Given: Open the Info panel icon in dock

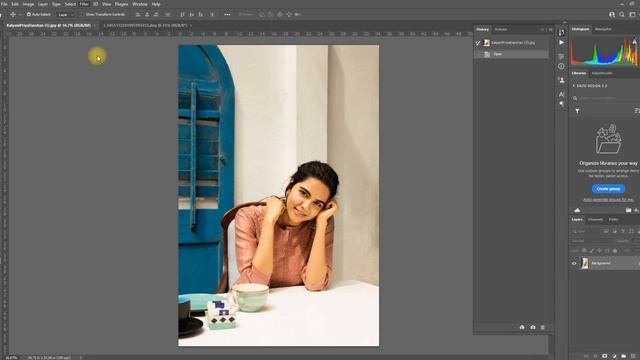Looking at the screenshot, I should coord(562,66).
